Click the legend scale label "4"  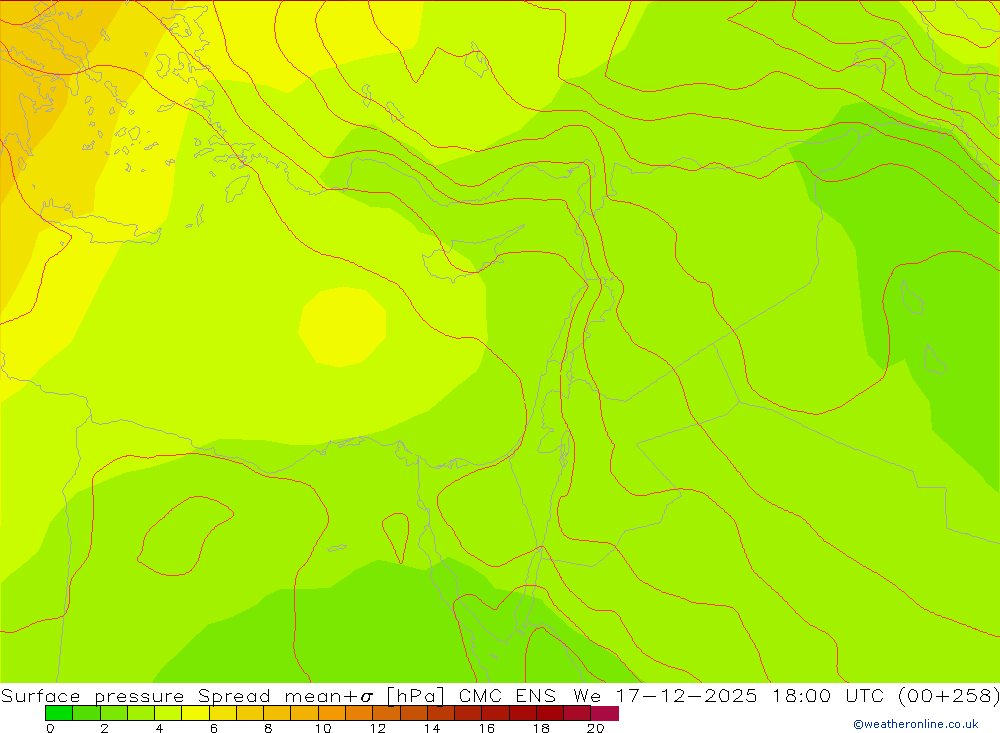(x=159, y=728)
